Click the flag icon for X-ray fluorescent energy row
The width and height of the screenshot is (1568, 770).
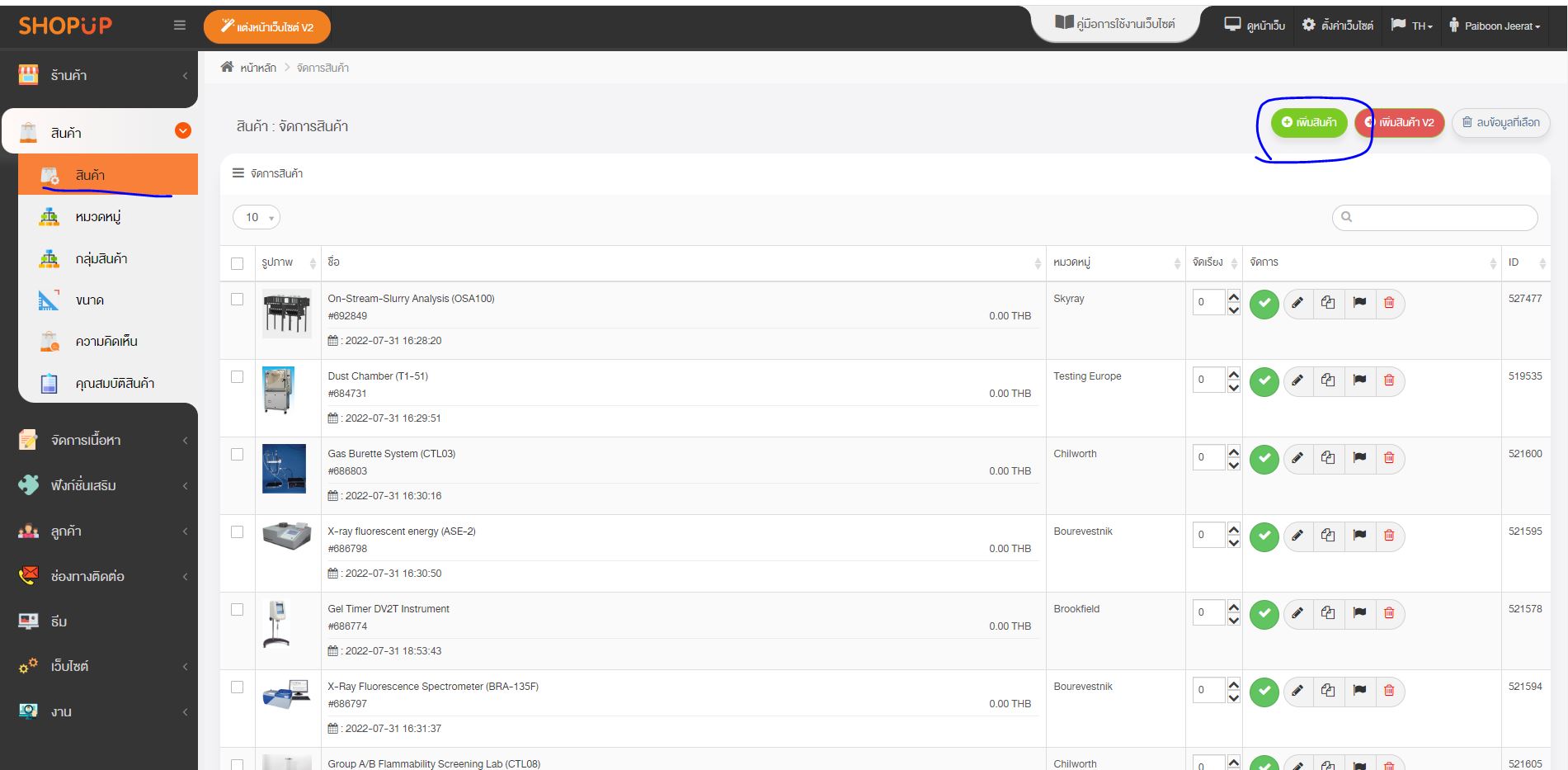(x=1359, y=536)
